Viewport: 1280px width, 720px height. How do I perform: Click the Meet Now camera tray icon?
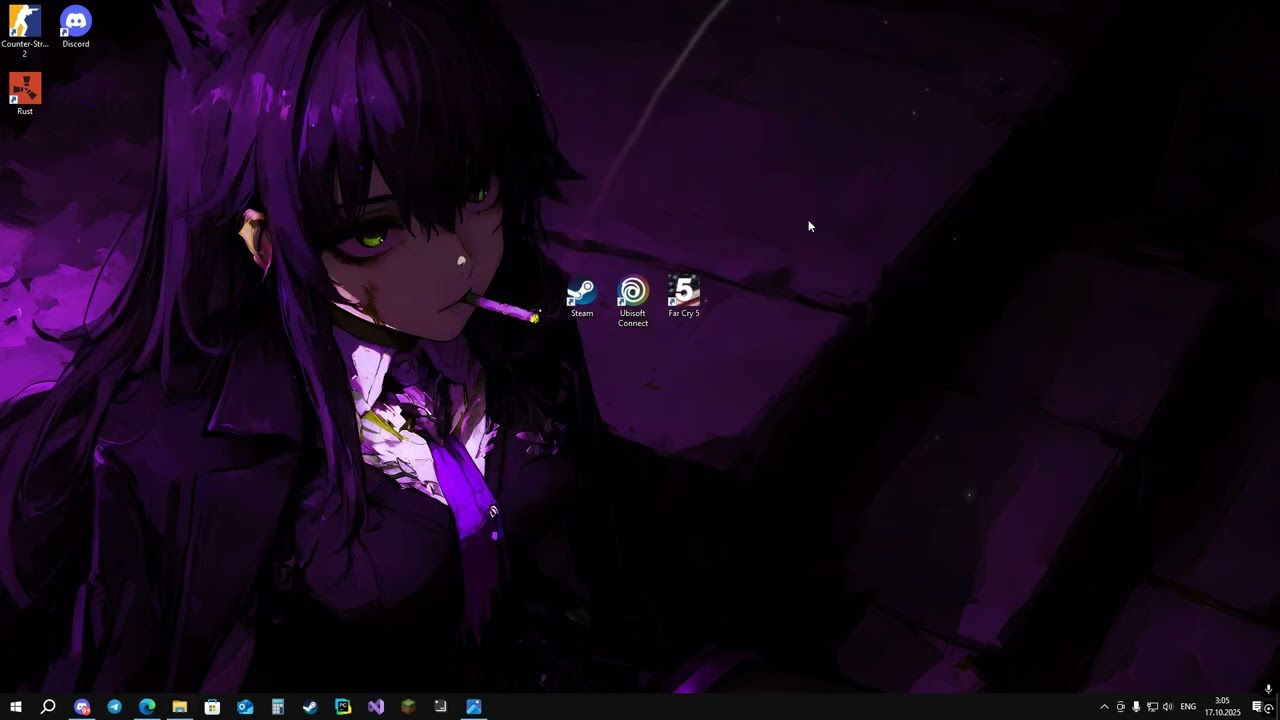(1121, 707)
